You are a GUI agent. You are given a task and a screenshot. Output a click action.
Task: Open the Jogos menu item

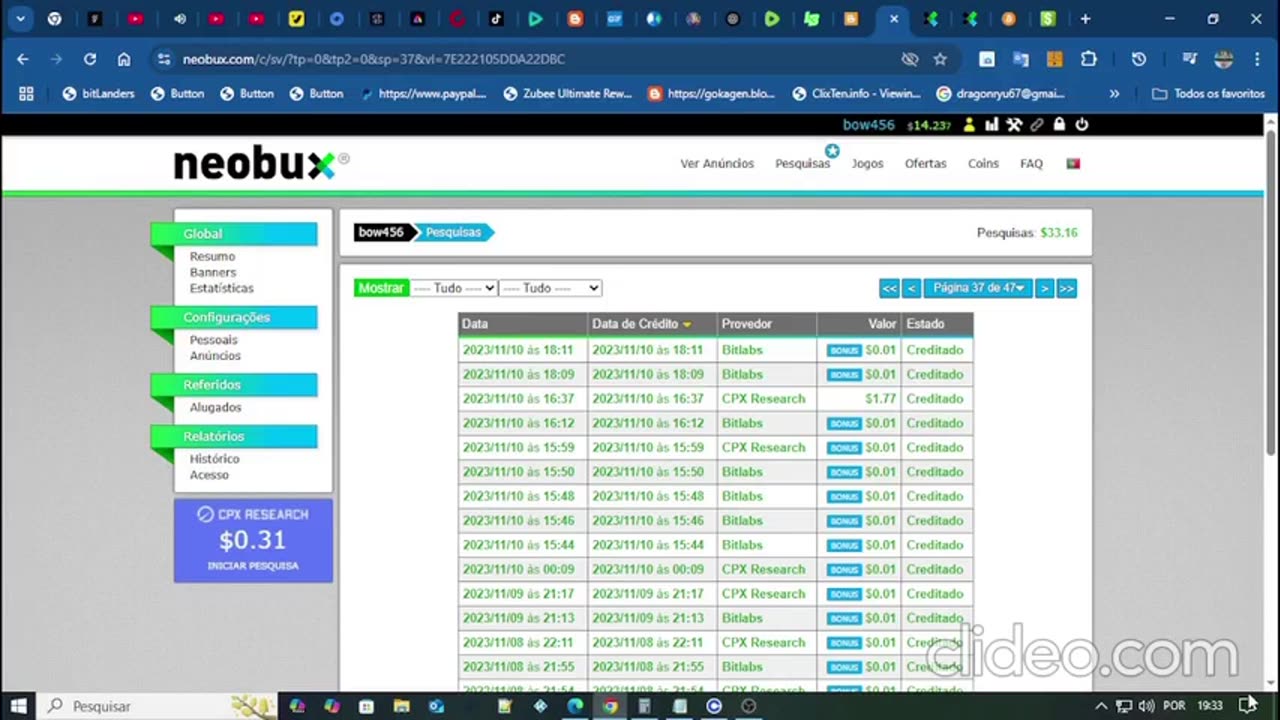tap(867, 164)
